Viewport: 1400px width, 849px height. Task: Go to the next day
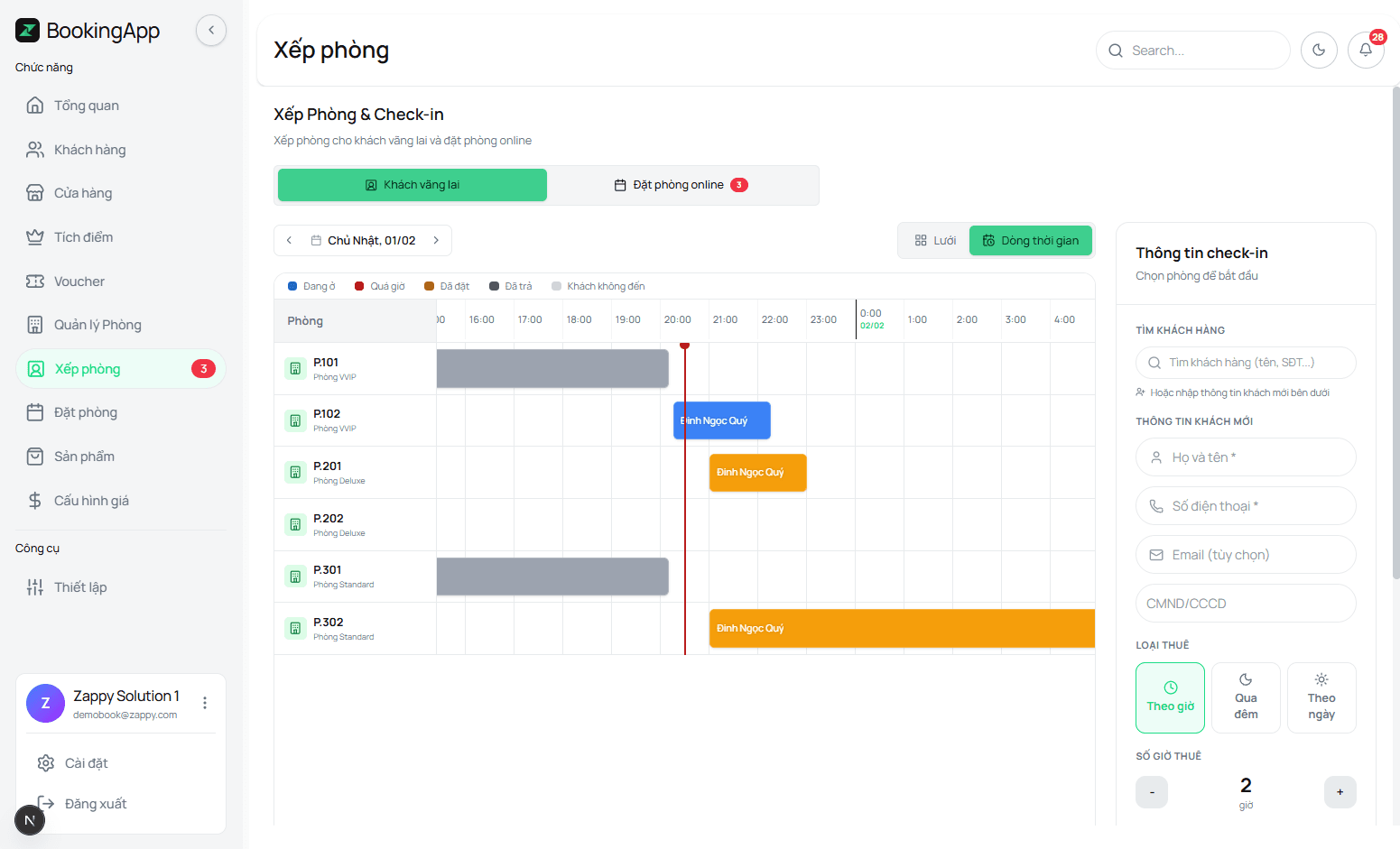(436, 241)
